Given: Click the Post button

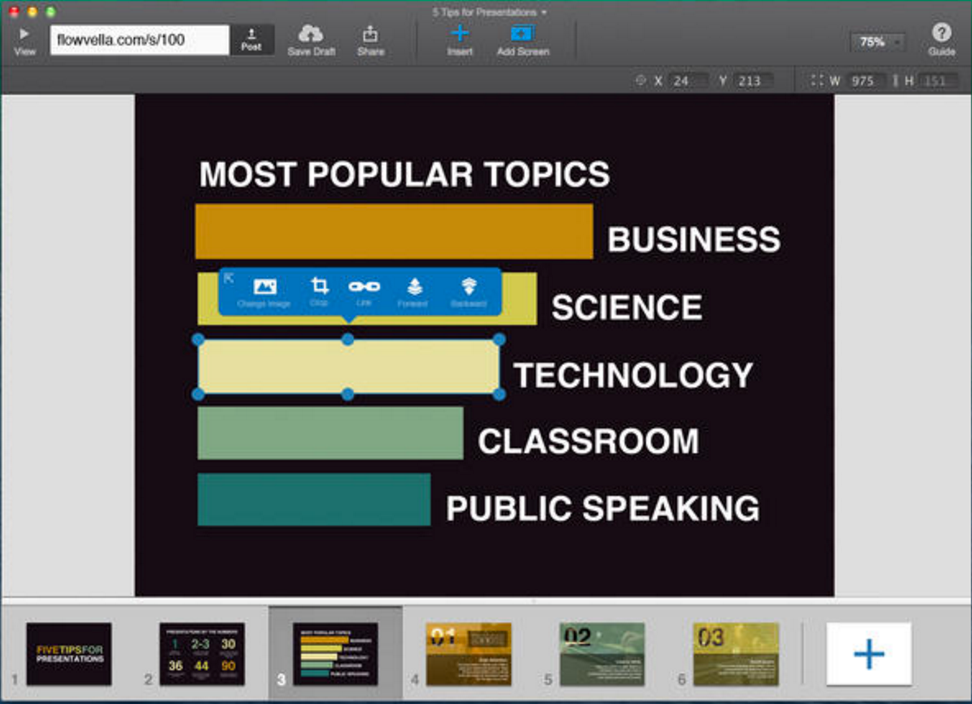Looking at the screenshot, I should [251, 41].
